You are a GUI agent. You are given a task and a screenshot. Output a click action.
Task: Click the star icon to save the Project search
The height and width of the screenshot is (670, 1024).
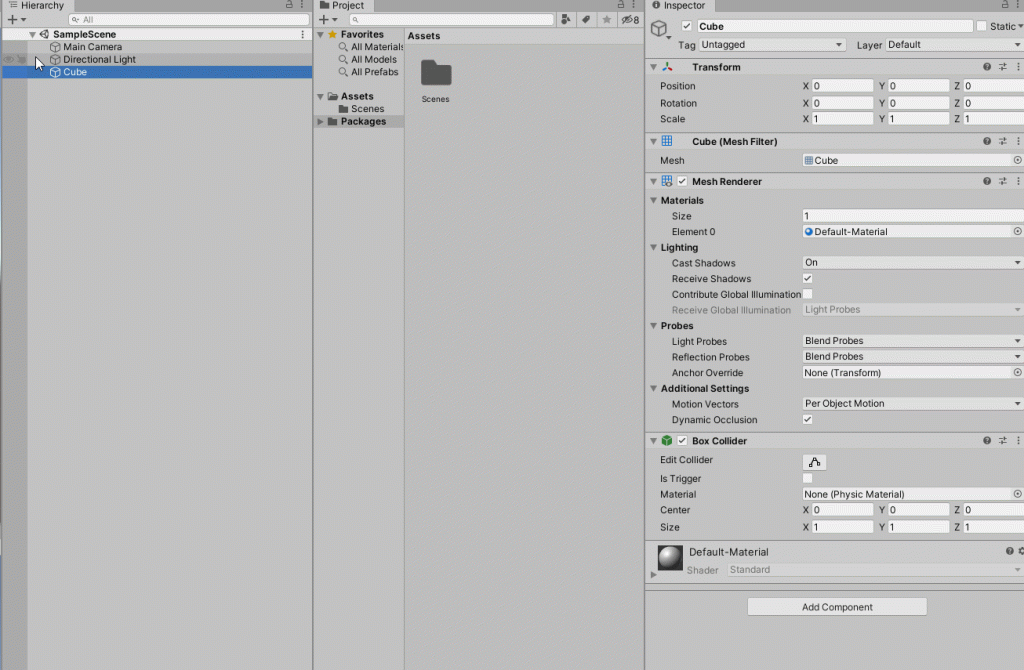607,18
